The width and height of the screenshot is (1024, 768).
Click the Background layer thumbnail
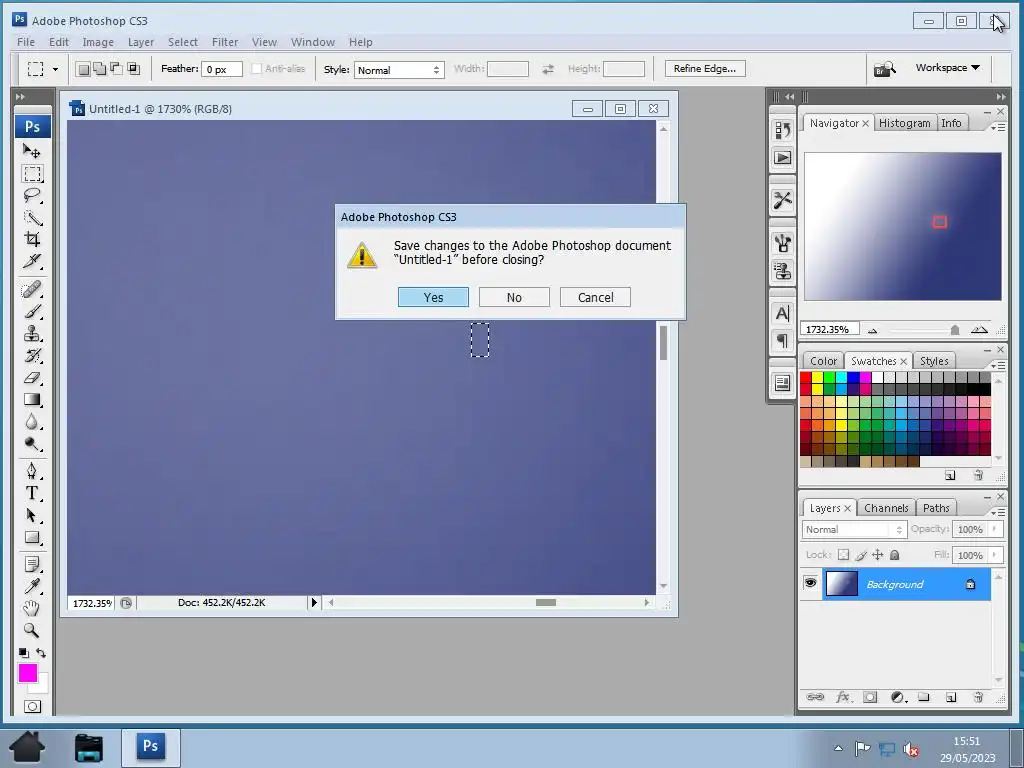tap(841, 583)
